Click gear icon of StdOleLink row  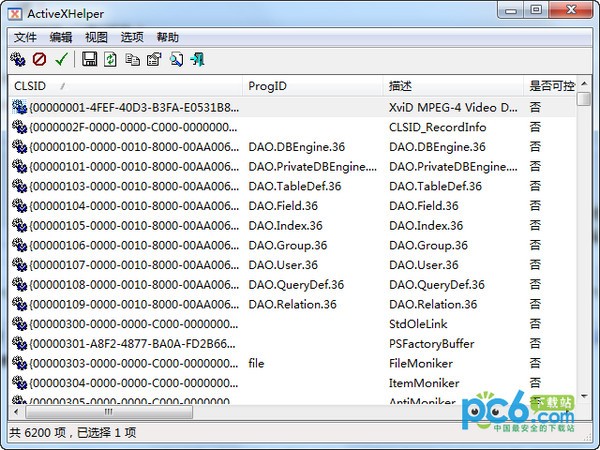tap(19, 324)
